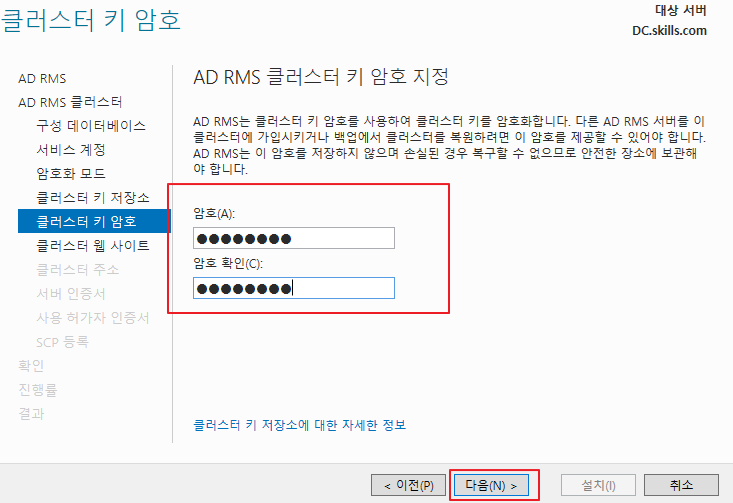Go back with the 이전(P) button
Viewport: 733px width, 503px height.
tap(408, 485)
